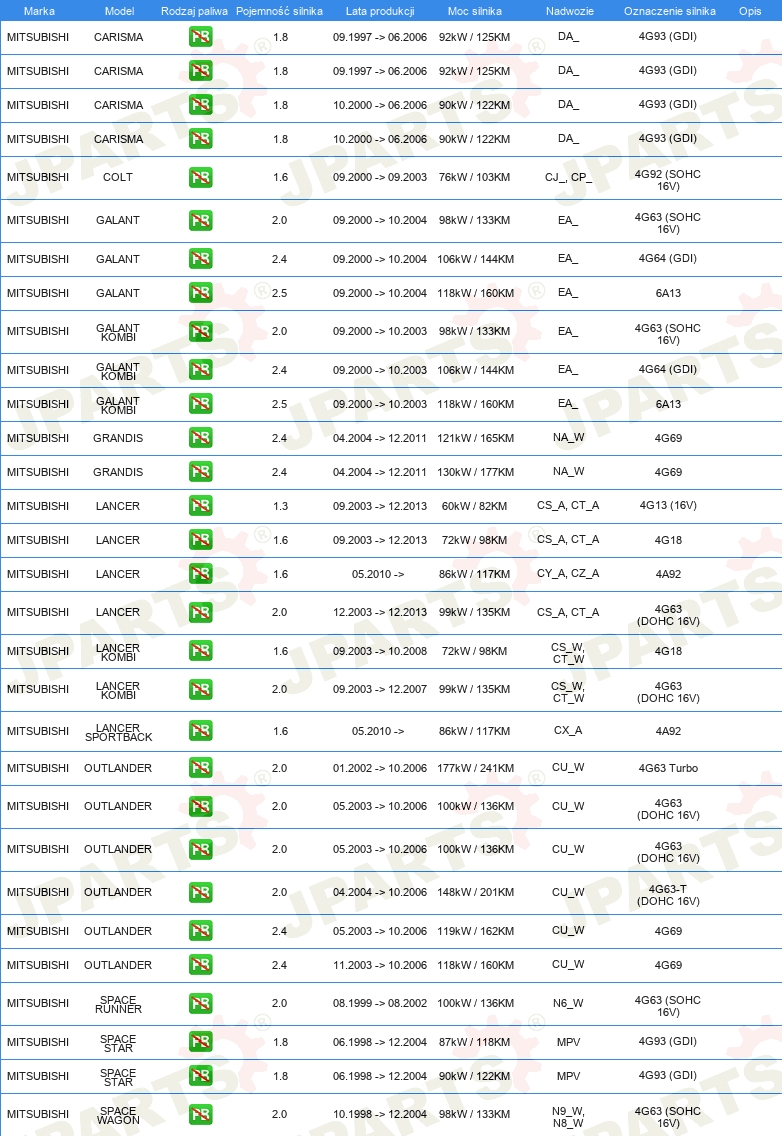Click production years 08.1999 -> 08.2002
This screenshot has height=1136, width=782.
[380, 1003]
